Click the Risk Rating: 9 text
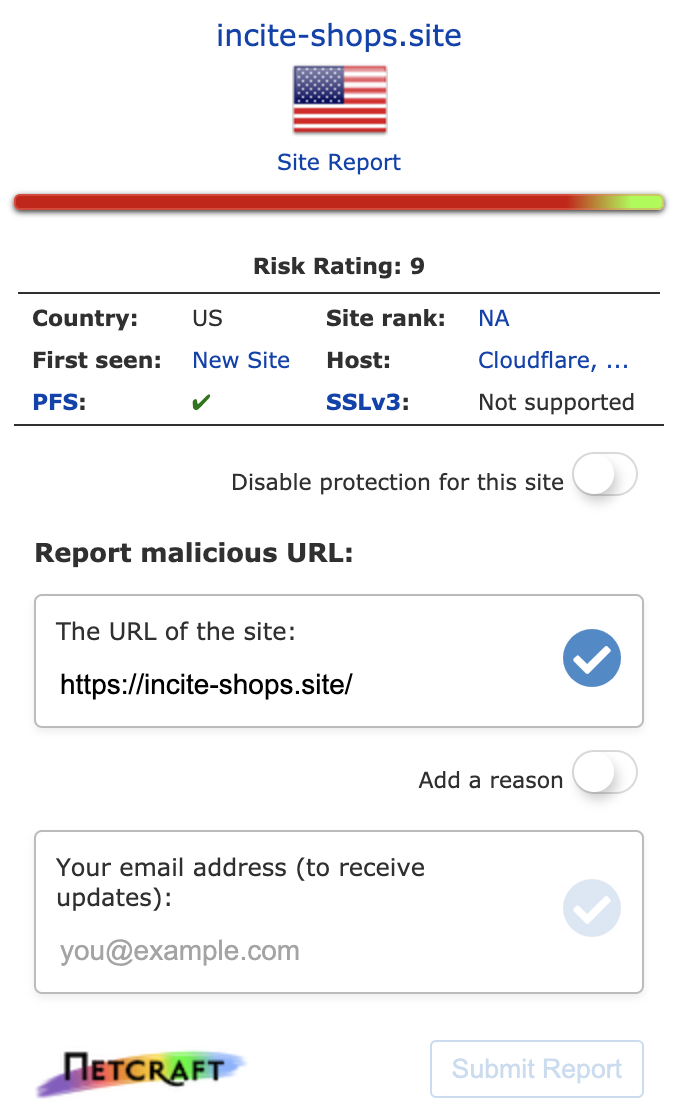678x1118 pixels. 339,266
